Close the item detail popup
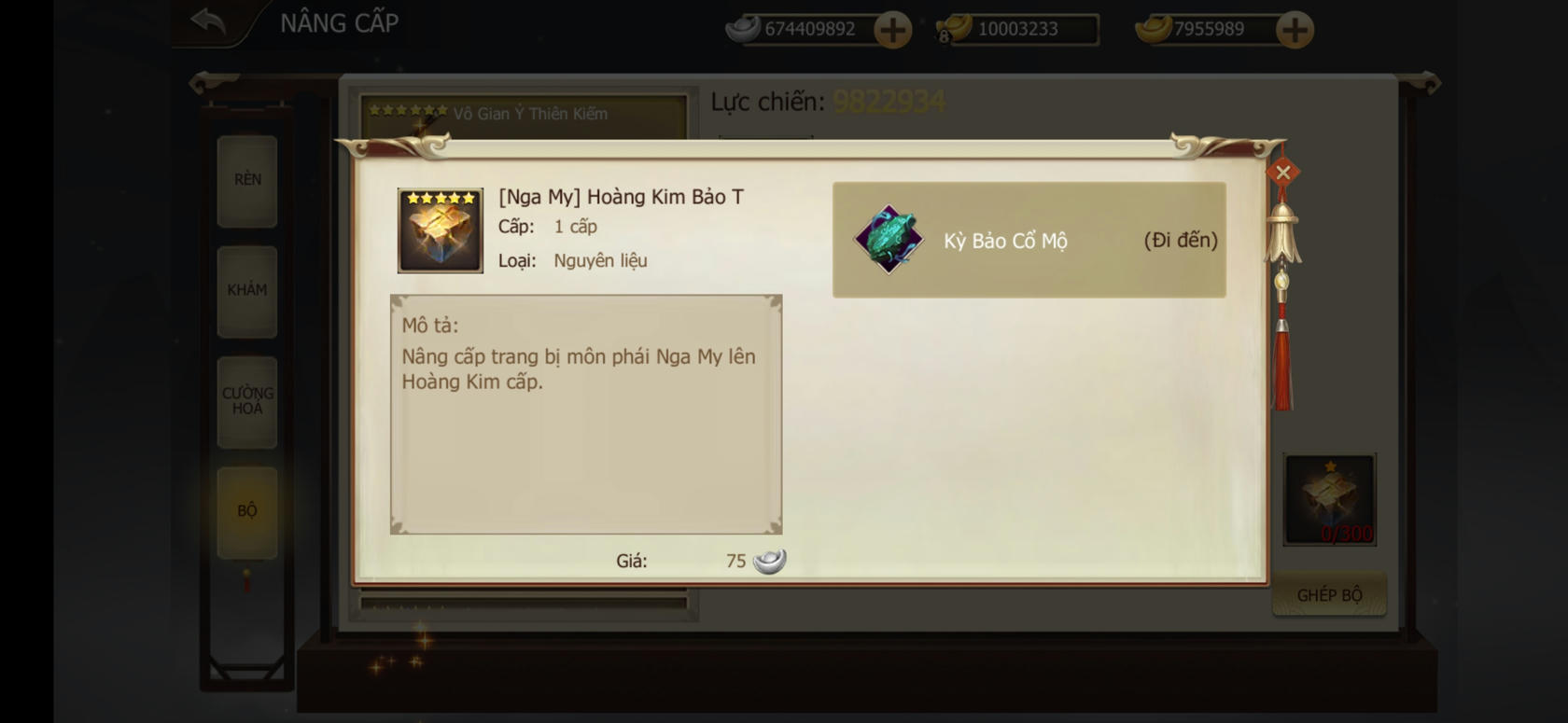This screenshot has height=723, width=1568. pyautogui.click(x=1283, y=172)
